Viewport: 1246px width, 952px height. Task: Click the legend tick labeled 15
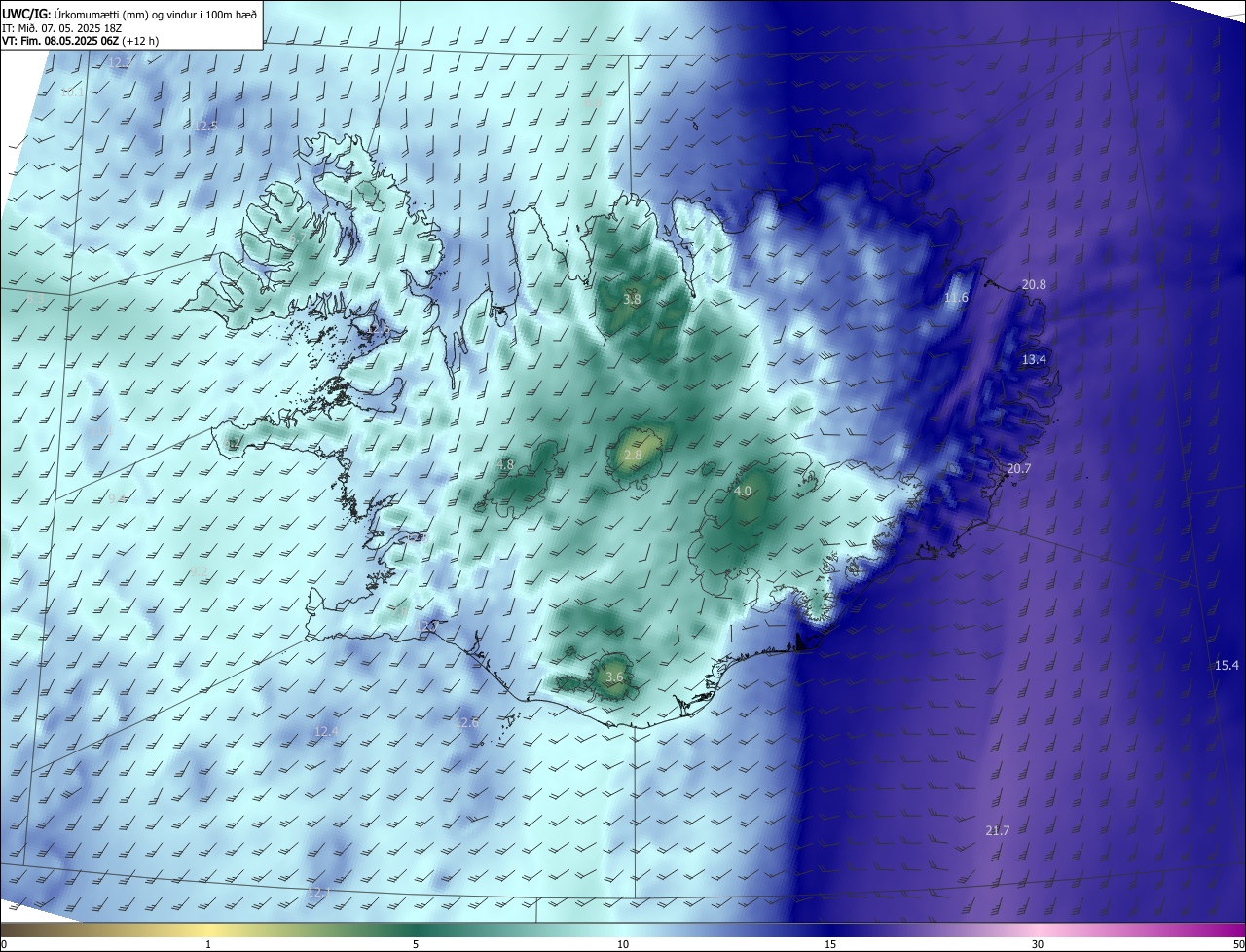tap(830, 945)
